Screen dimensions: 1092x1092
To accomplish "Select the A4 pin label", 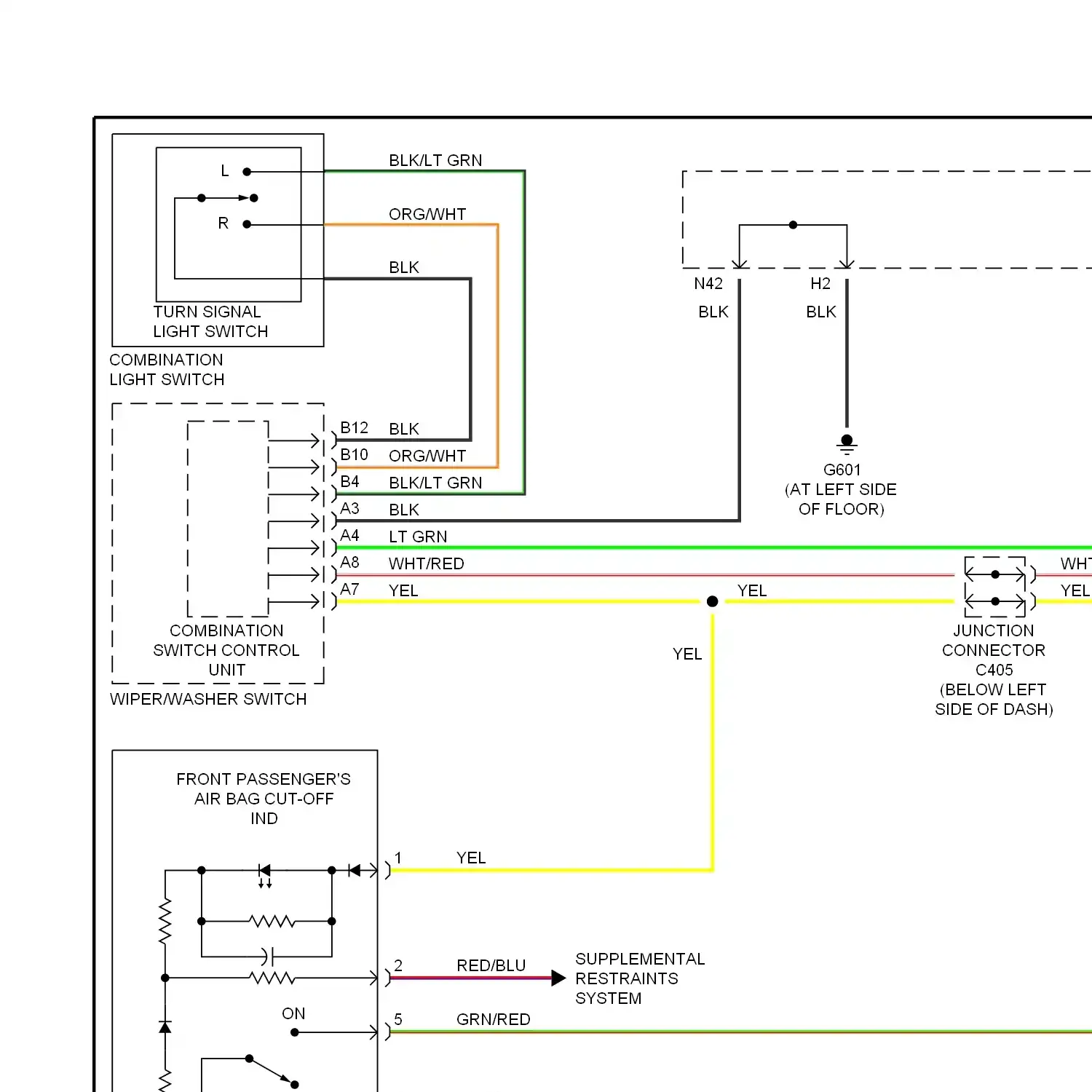I will 349,536.
